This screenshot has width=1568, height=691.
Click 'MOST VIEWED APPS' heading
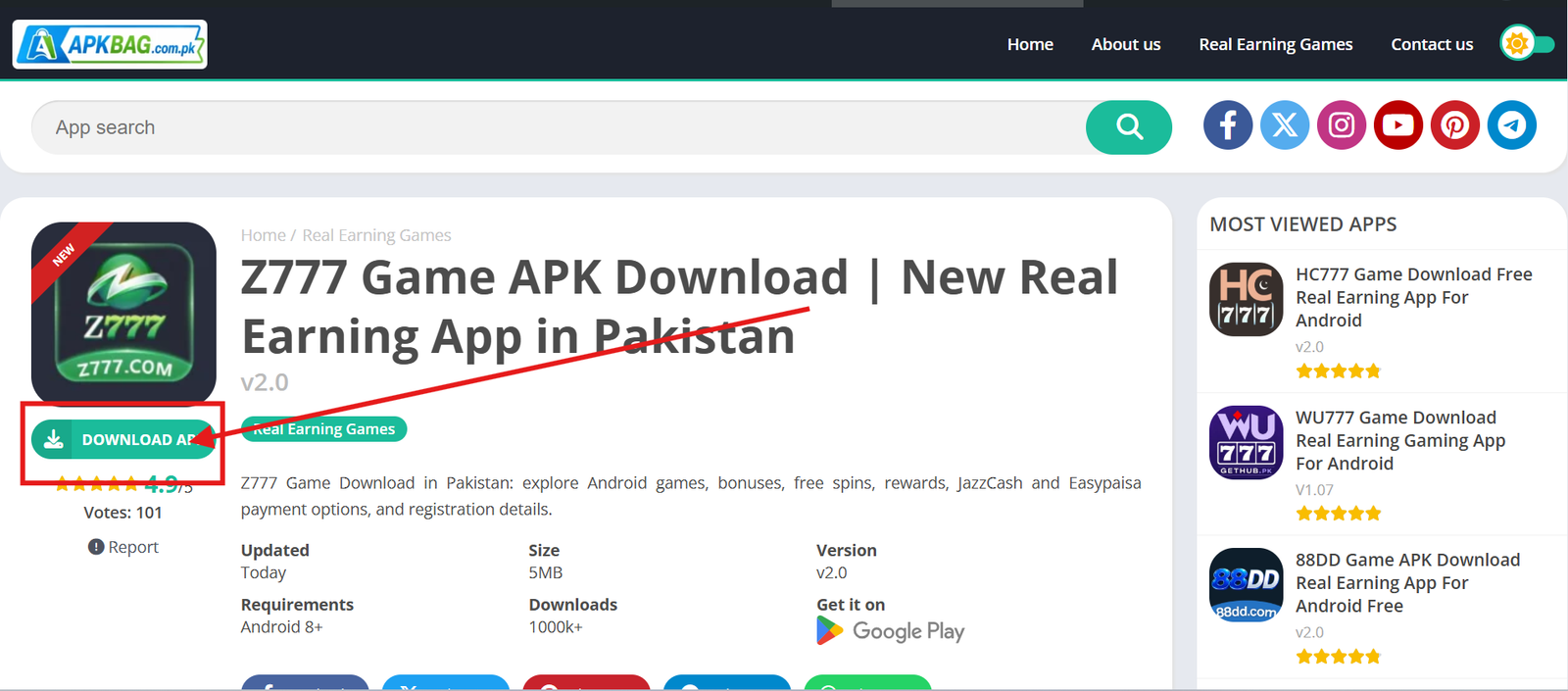[x=1303, y=224]
